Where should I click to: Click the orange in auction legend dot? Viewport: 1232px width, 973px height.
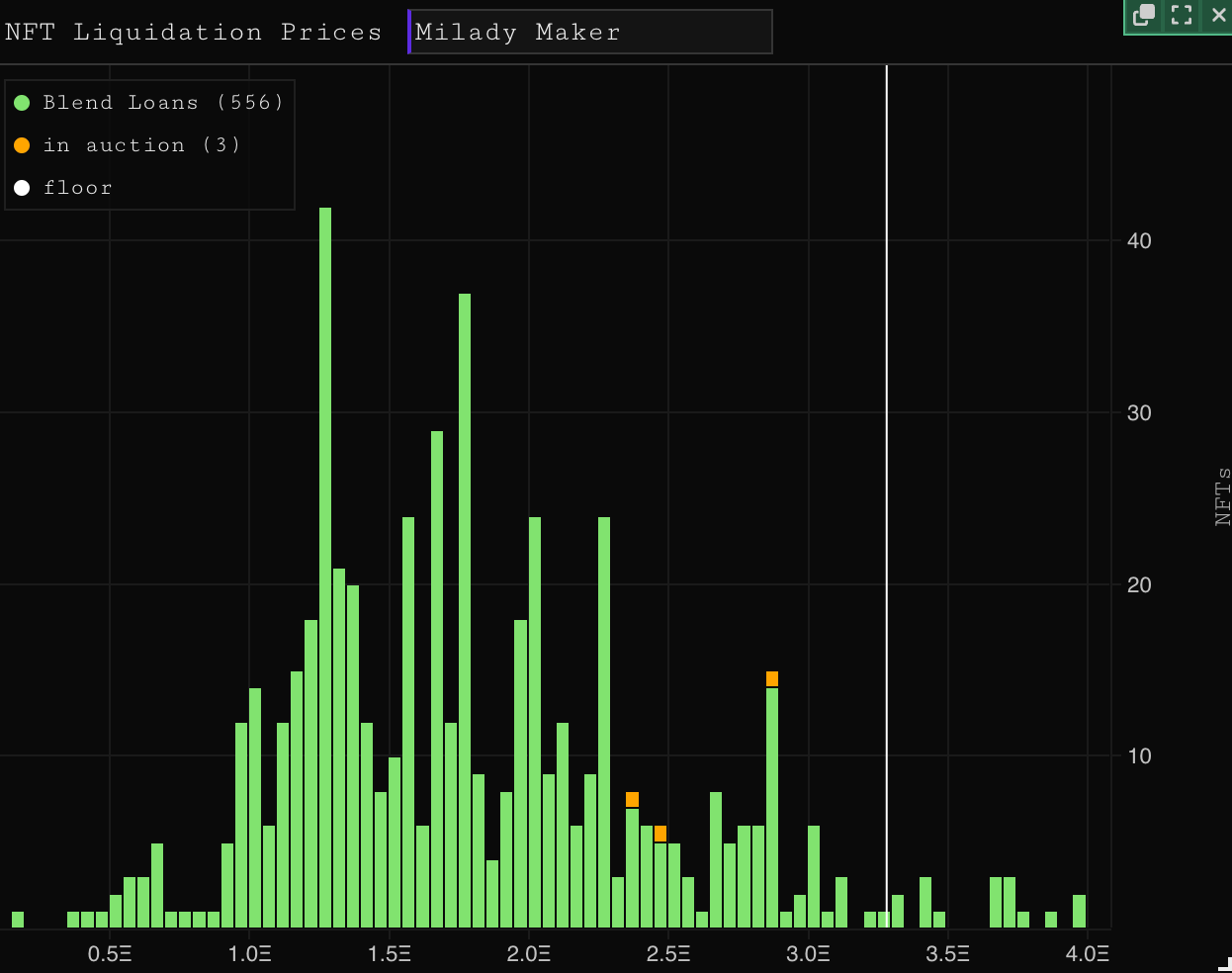(22, 145)
